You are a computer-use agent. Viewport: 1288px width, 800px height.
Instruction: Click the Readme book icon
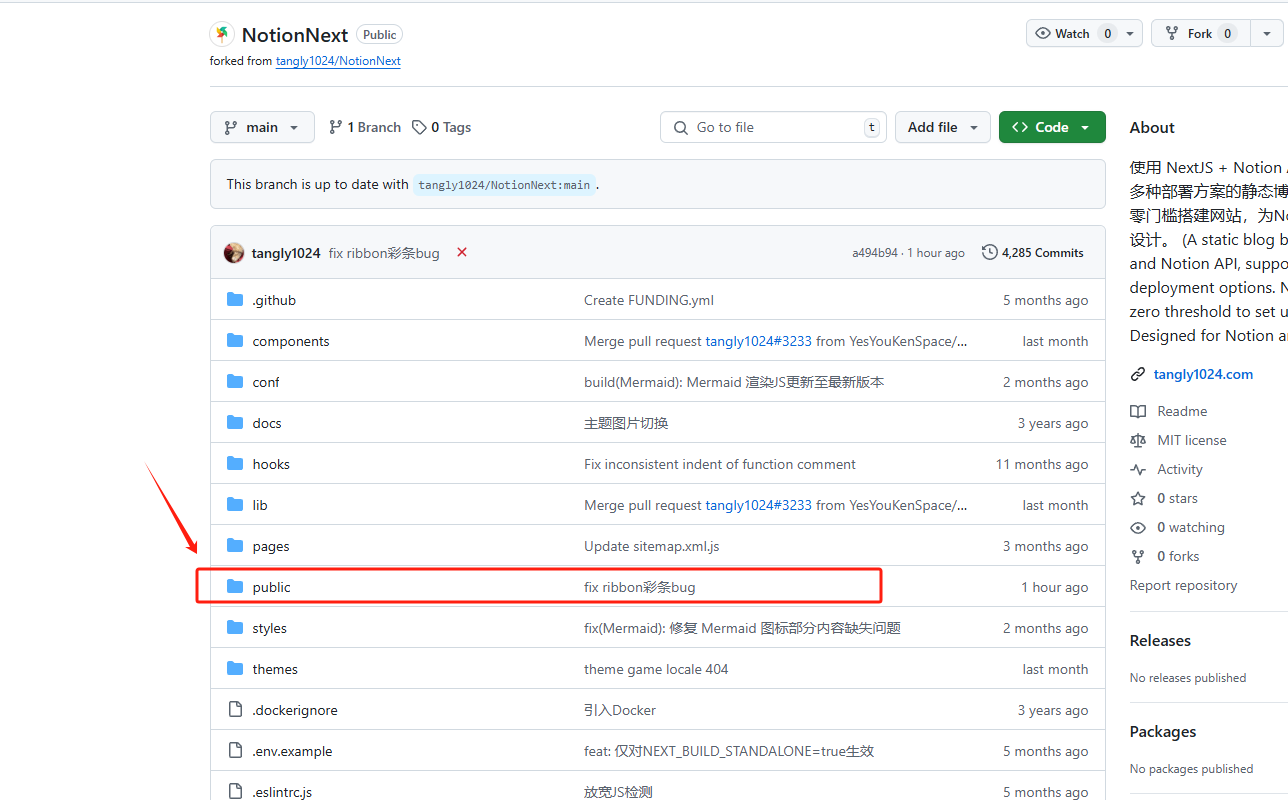(x=1138, y=411)
